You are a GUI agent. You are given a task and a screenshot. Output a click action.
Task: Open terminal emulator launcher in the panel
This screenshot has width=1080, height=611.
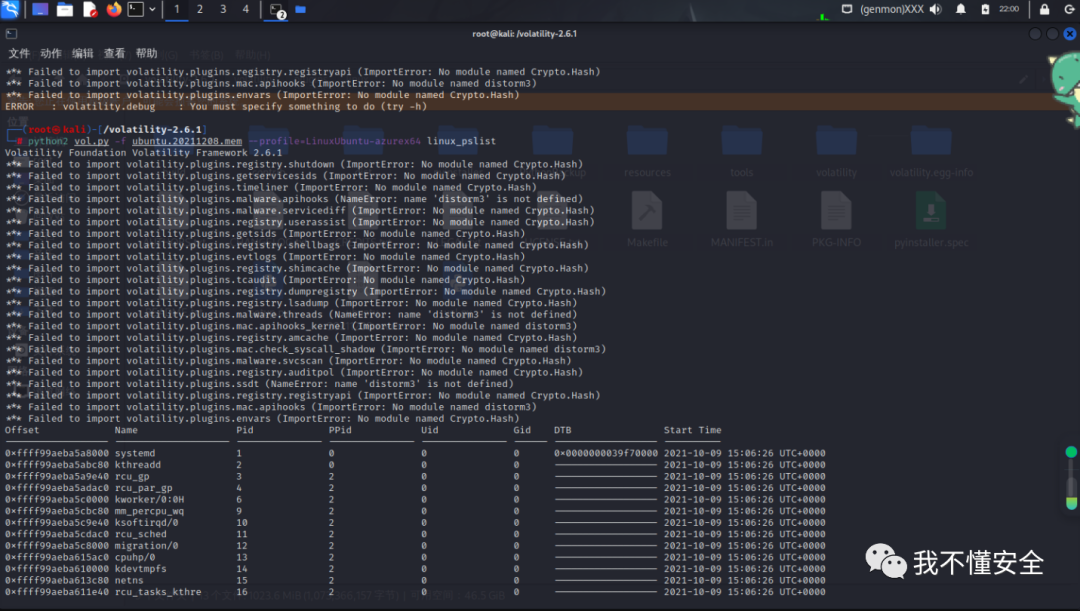coord(136,9)
